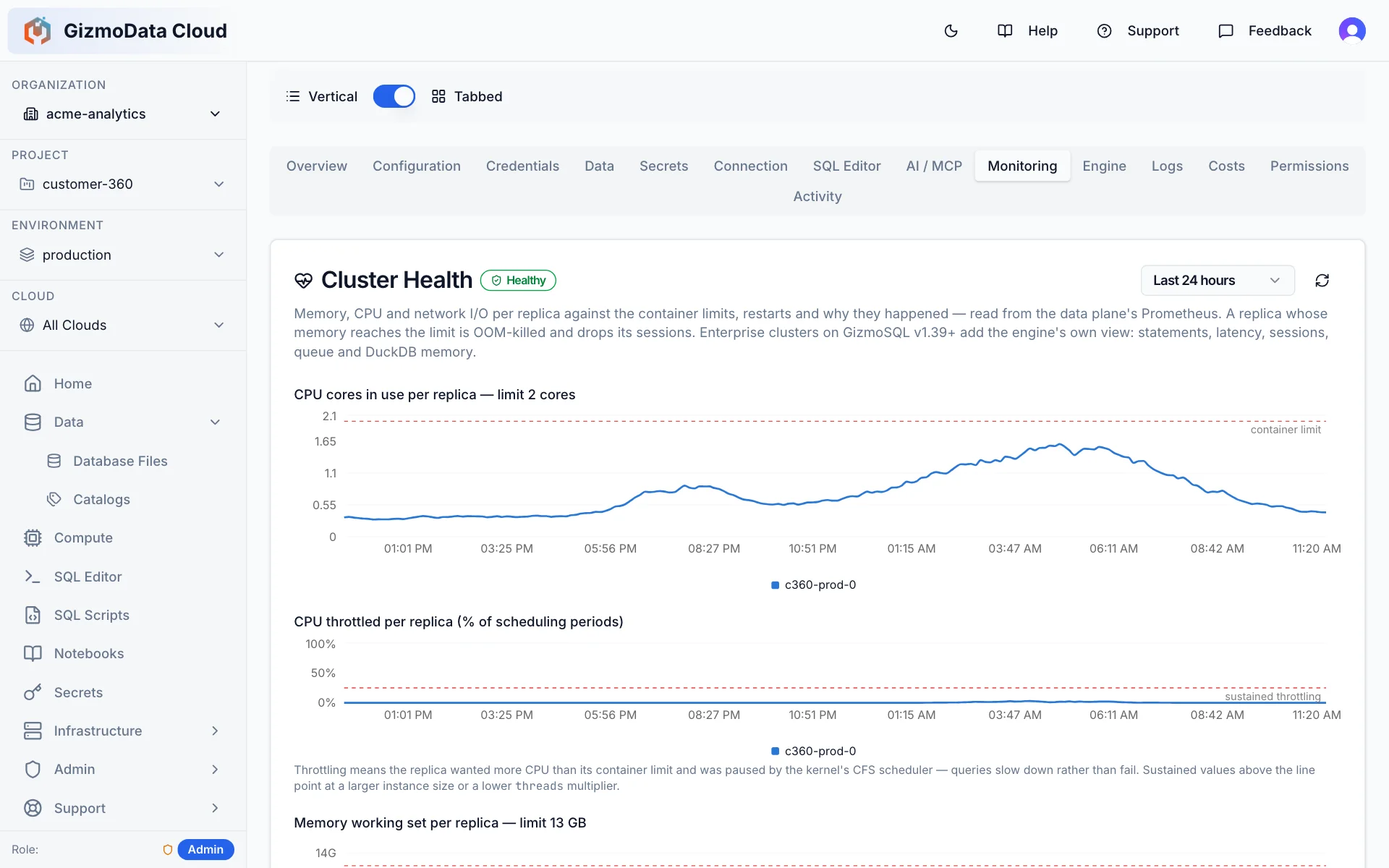Open the user profile avatar
Image resolution: width=1389 pixels, height=868 pixels.
[1351, 30]
